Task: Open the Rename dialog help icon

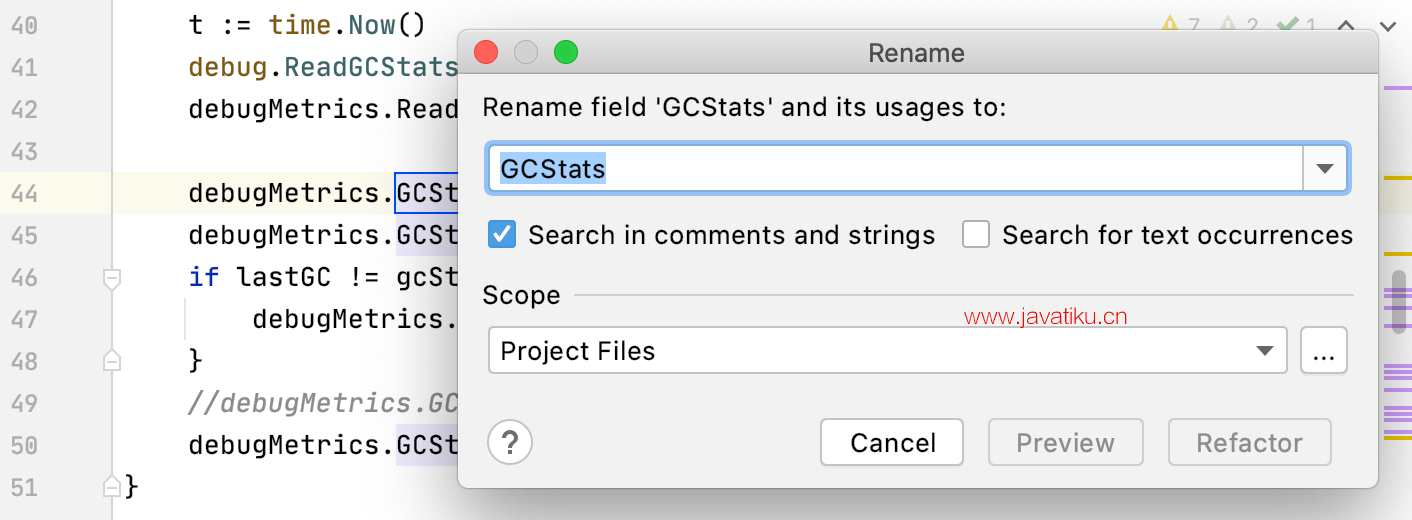Action: point(510,442)
